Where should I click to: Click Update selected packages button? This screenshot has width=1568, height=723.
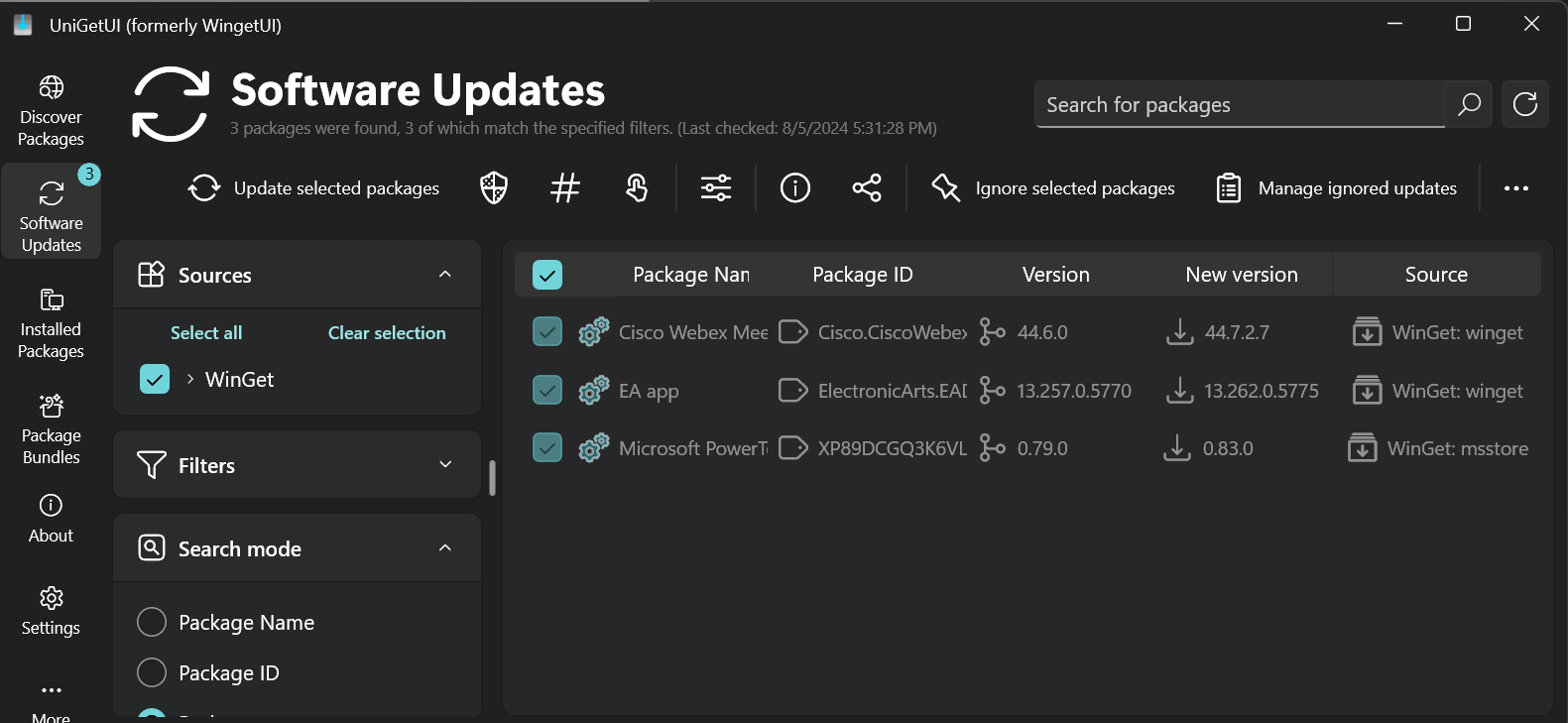click(x=313, y=187)
